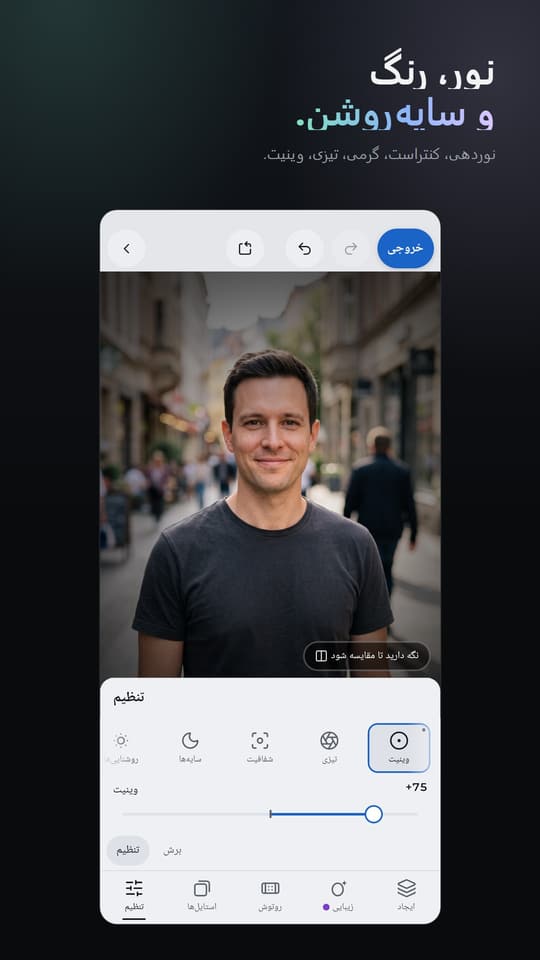The height and width of the screenshot is (960, 540).
Task: Open the ایجاد create layers tab
Action: click(406, 896)
